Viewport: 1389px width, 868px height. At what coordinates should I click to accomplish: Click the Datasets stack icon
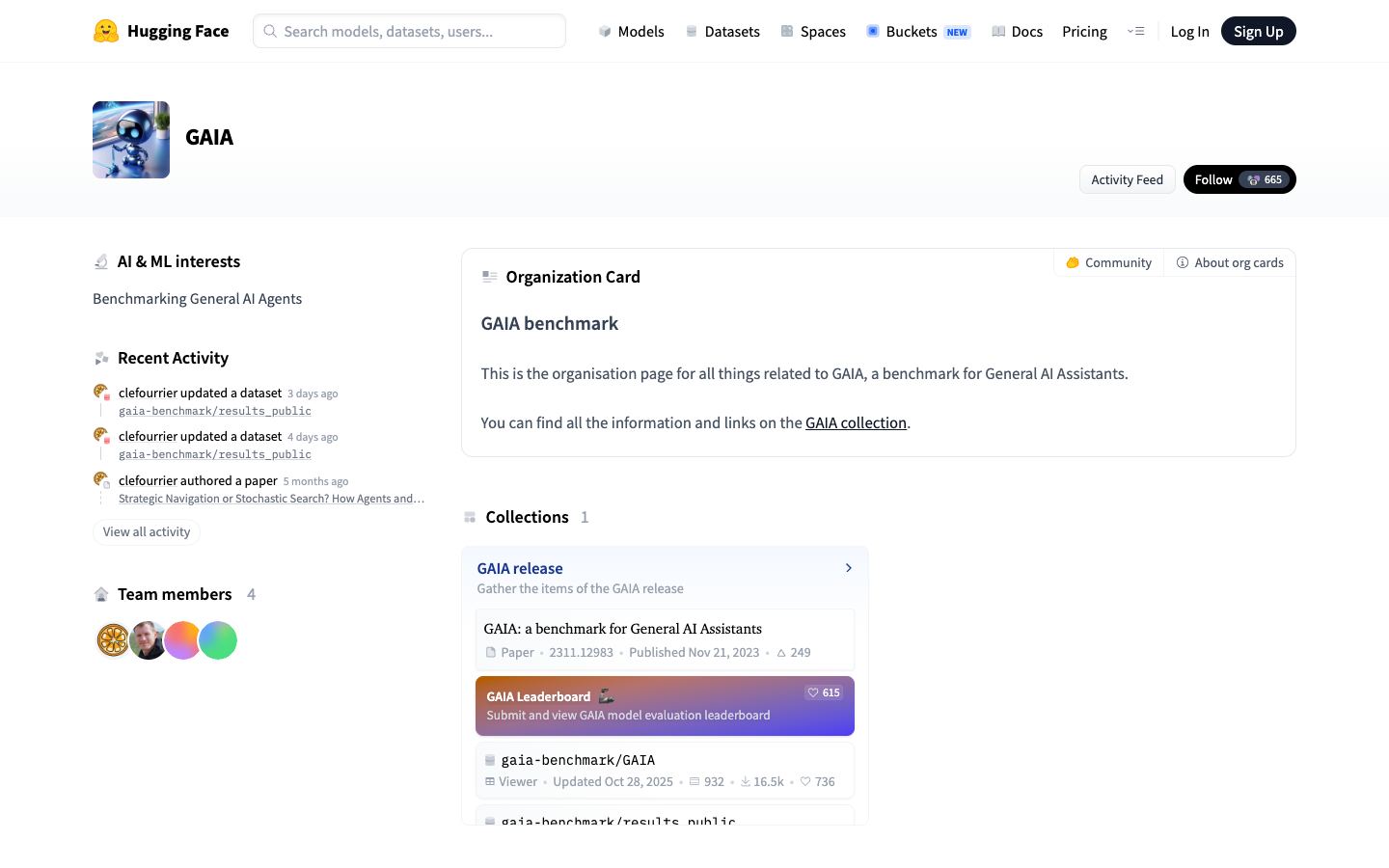tap(692, 31)
